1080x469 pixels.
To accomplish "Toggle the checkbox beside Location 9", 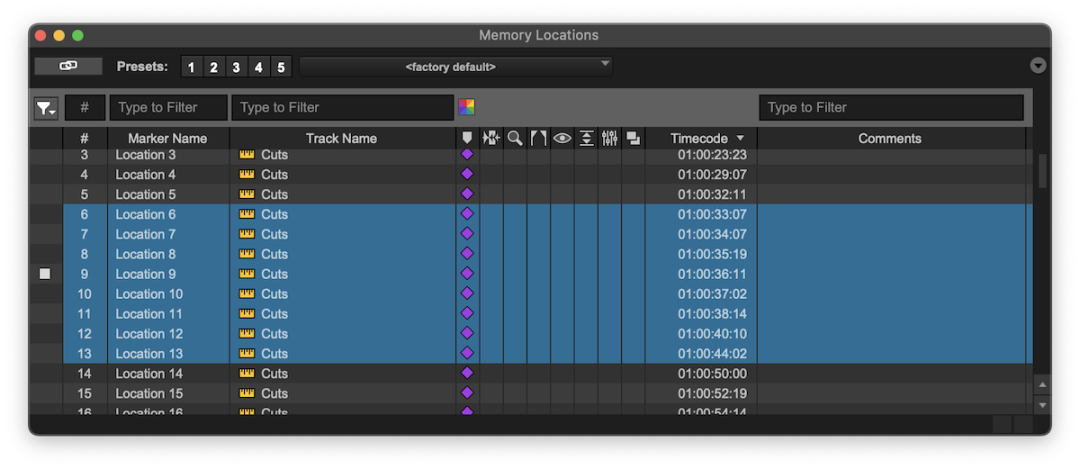I will click(x=45, y=274).
